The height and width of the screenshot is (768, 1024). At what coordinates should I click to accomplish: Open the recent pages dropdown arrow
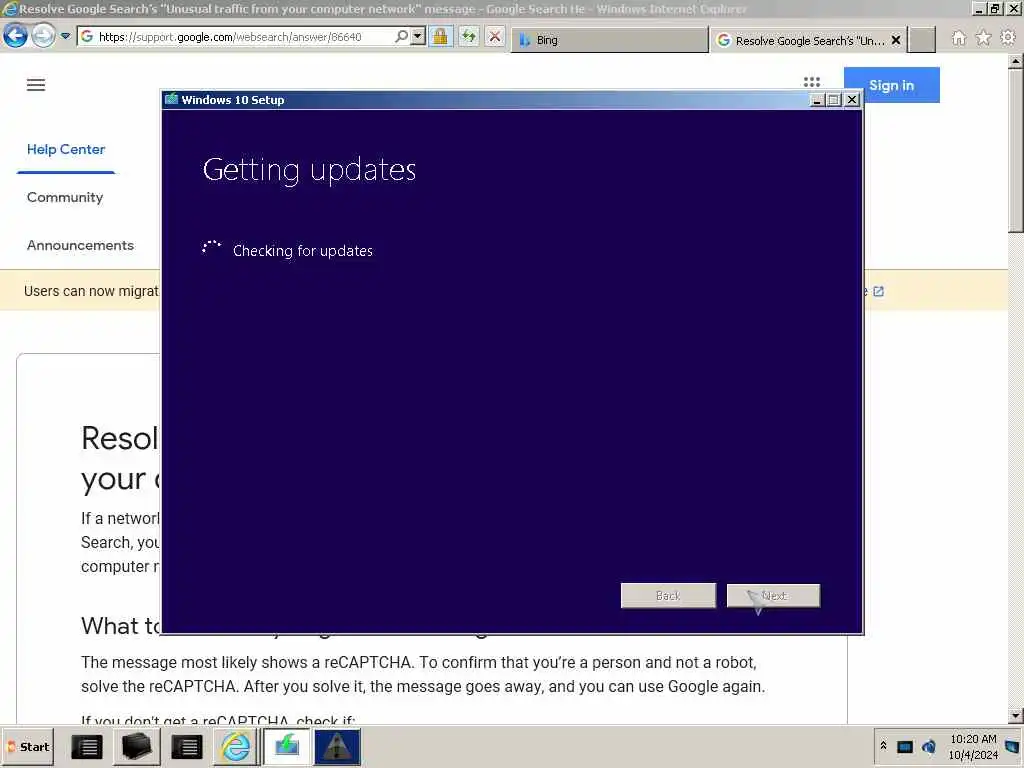coord(65,37)
